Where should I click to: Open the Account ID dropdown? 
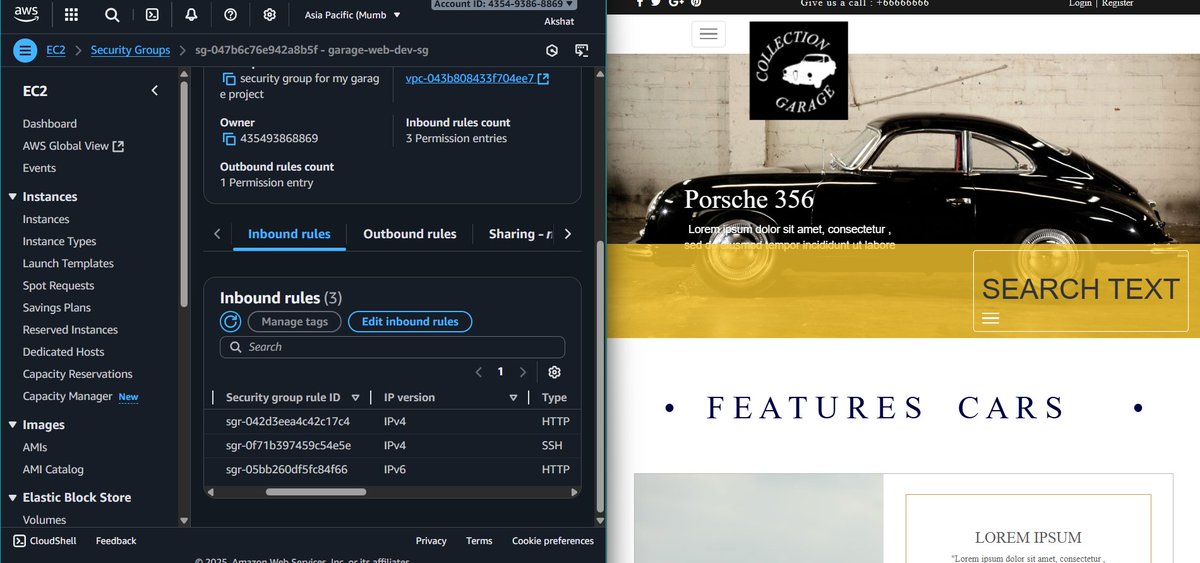coord(505,4)
